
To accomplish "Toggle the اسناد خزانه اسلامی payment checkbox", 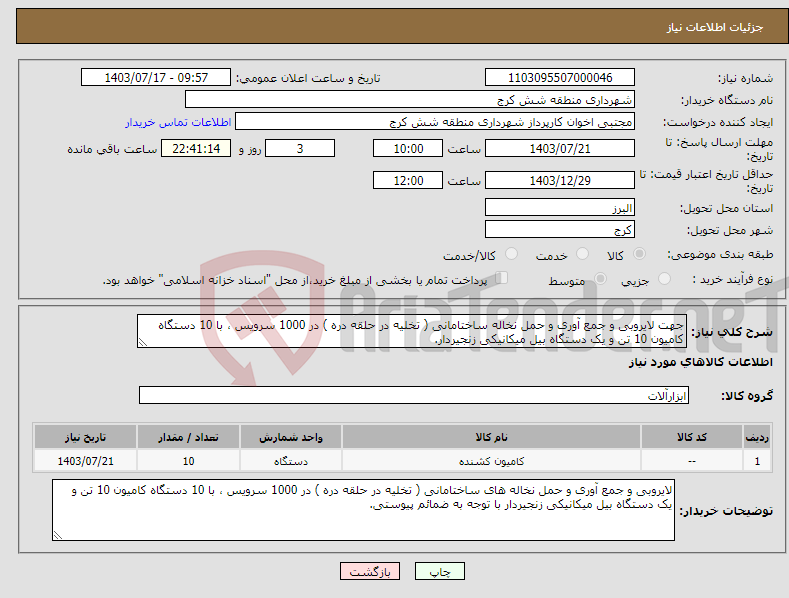I will point(502,278).
